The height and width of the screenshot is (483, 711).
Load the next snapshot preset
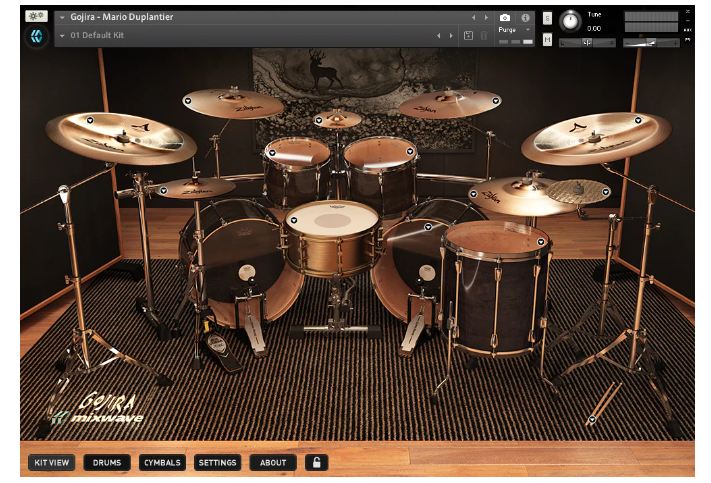click(x=451, y=35)
